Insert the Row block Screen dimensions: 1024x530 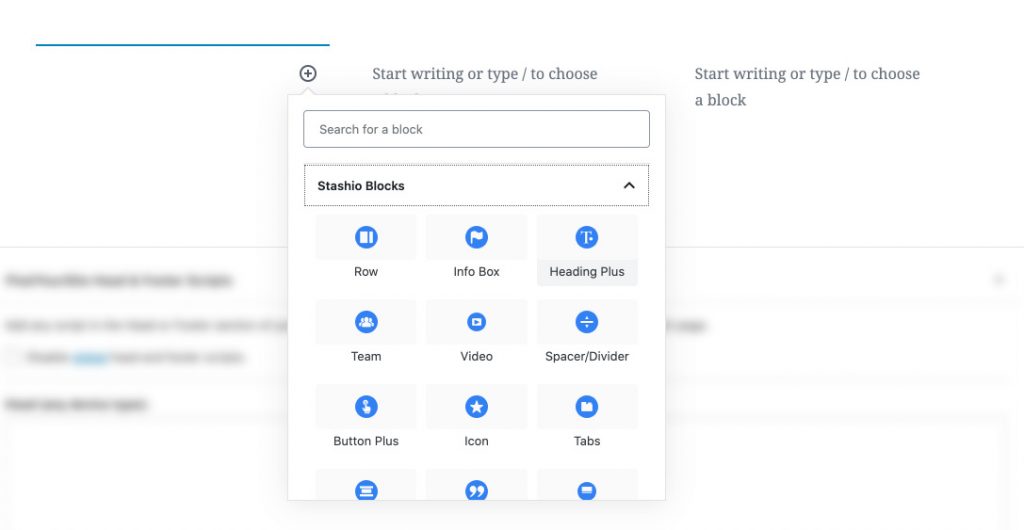coord(366,250)
